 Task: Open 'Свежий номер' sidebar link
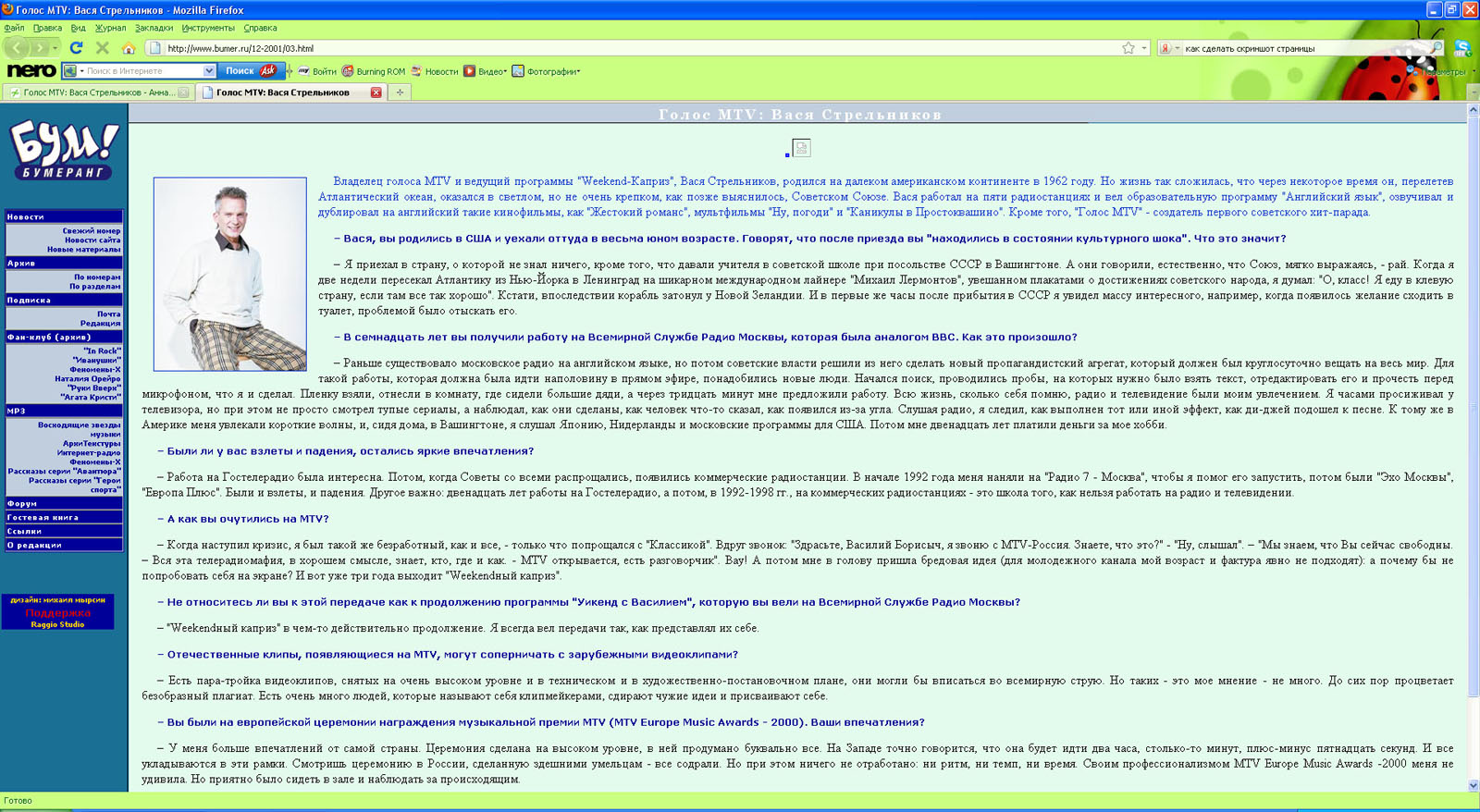91,231
